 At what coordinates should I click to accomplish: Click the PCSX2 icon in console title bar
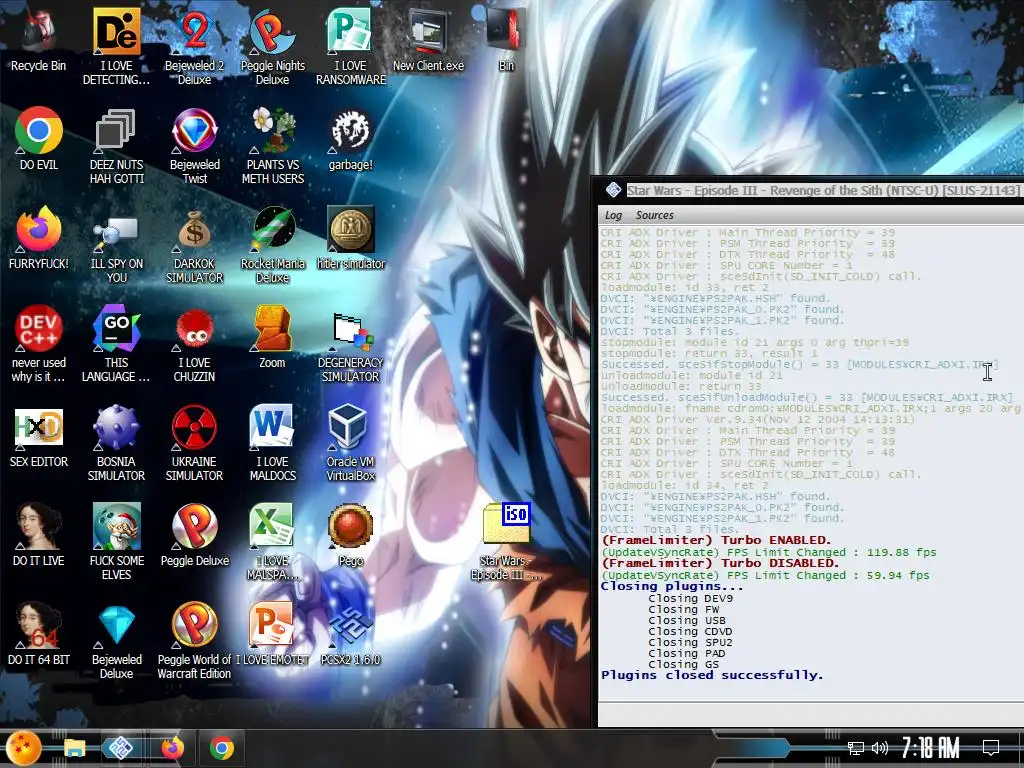click(x=613, y=190)
